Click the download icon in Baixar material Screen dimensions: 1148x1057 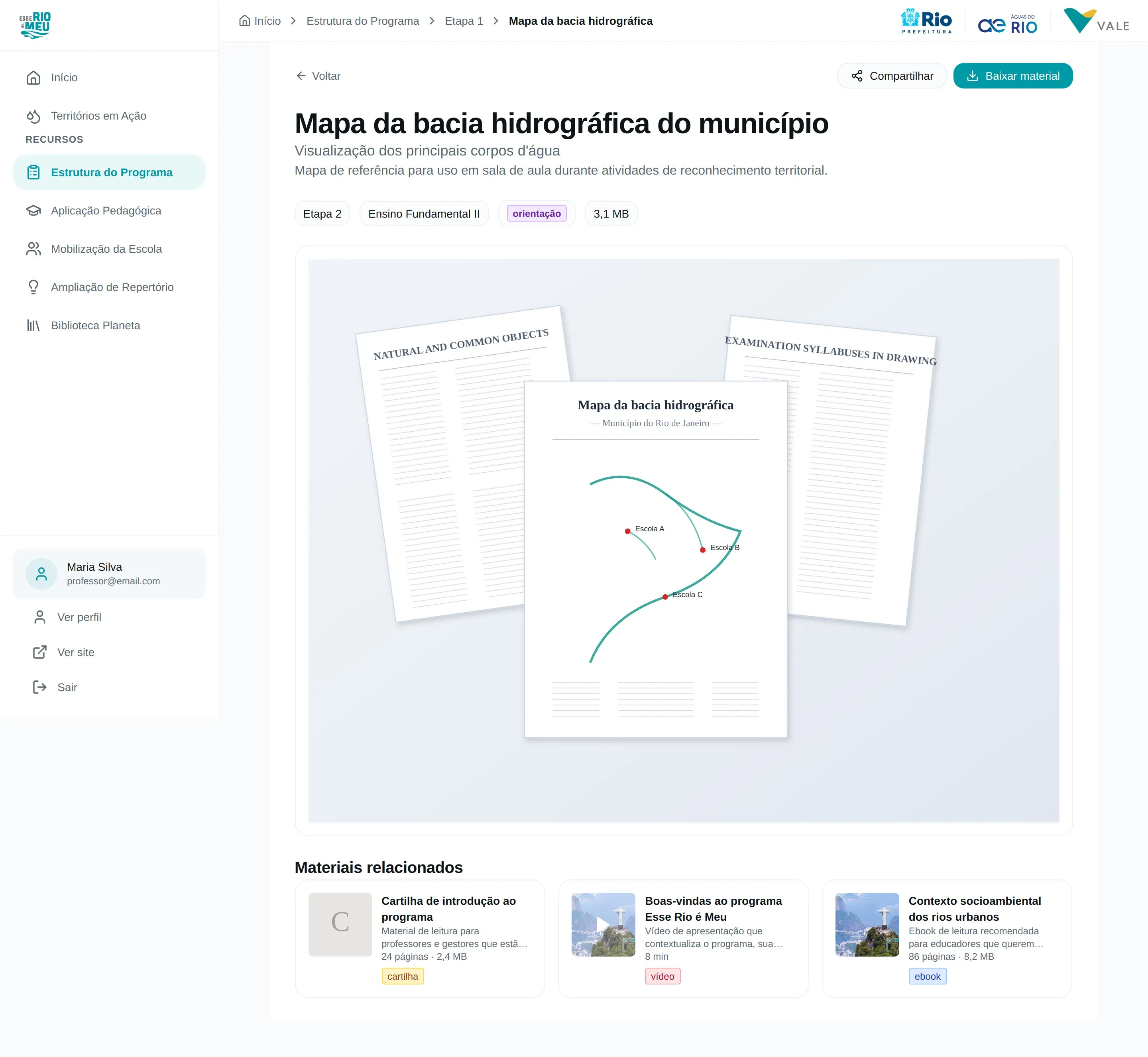point(972,76)
